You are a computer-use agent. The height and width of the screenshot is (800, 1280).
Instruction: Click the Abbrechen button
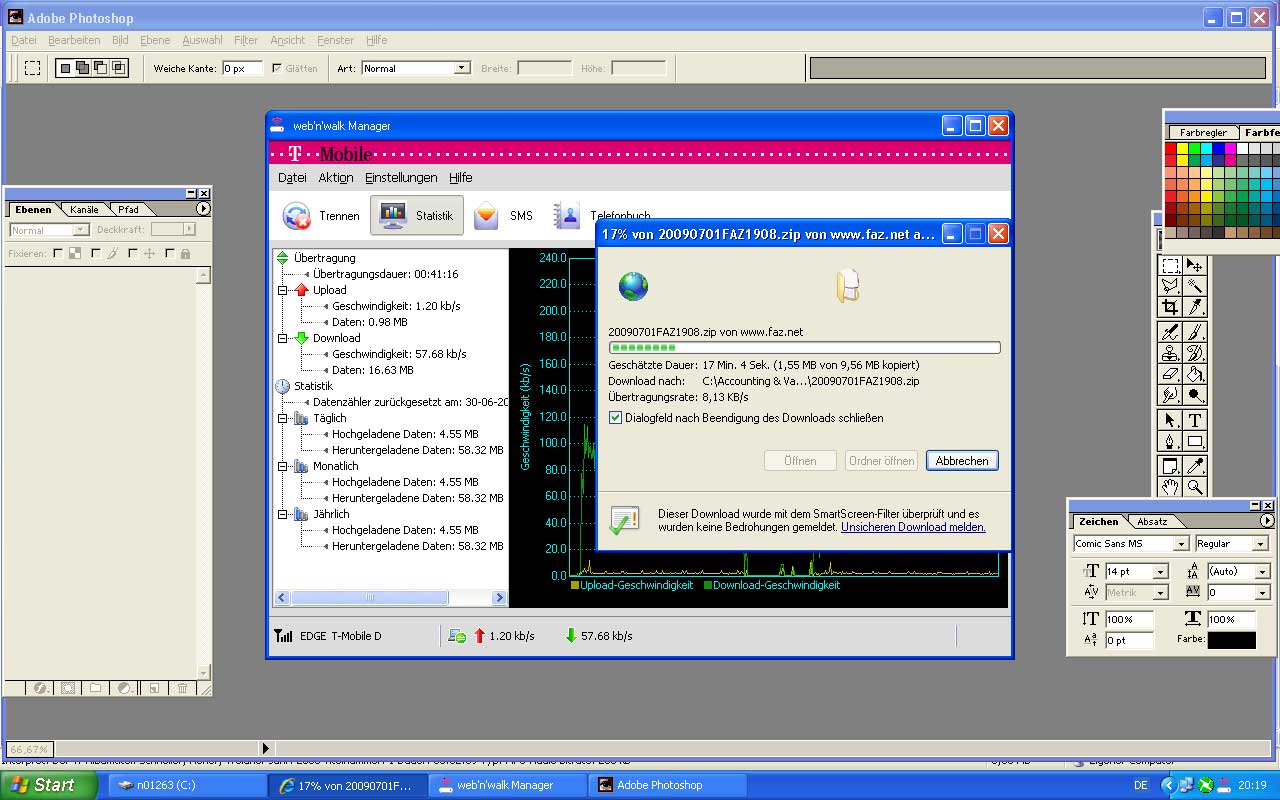962,461
